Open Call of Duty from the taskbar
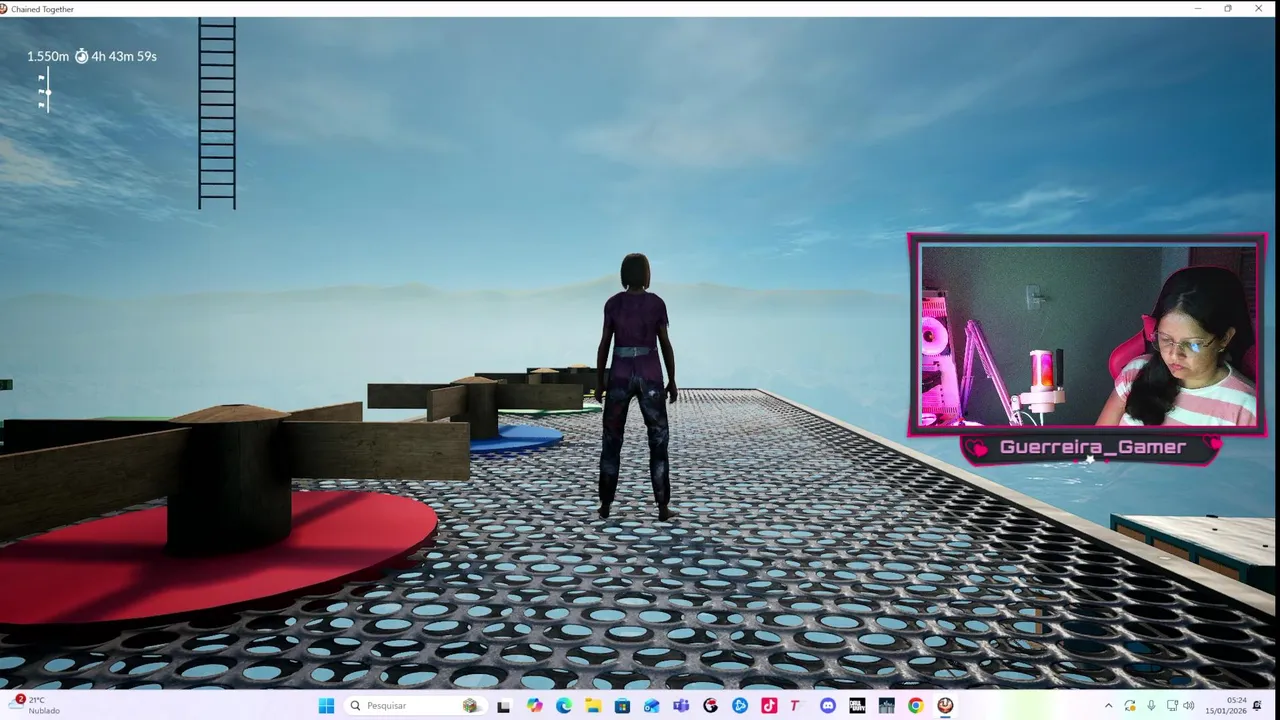 point(857,706)
